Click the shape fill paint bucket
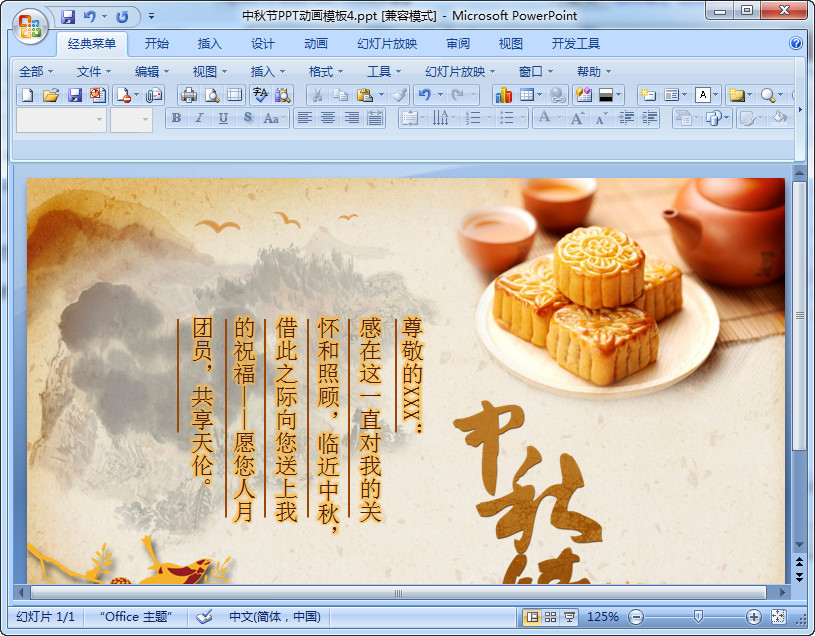The width and height of the screenshot is (815, 636). [x=780, y=118]
